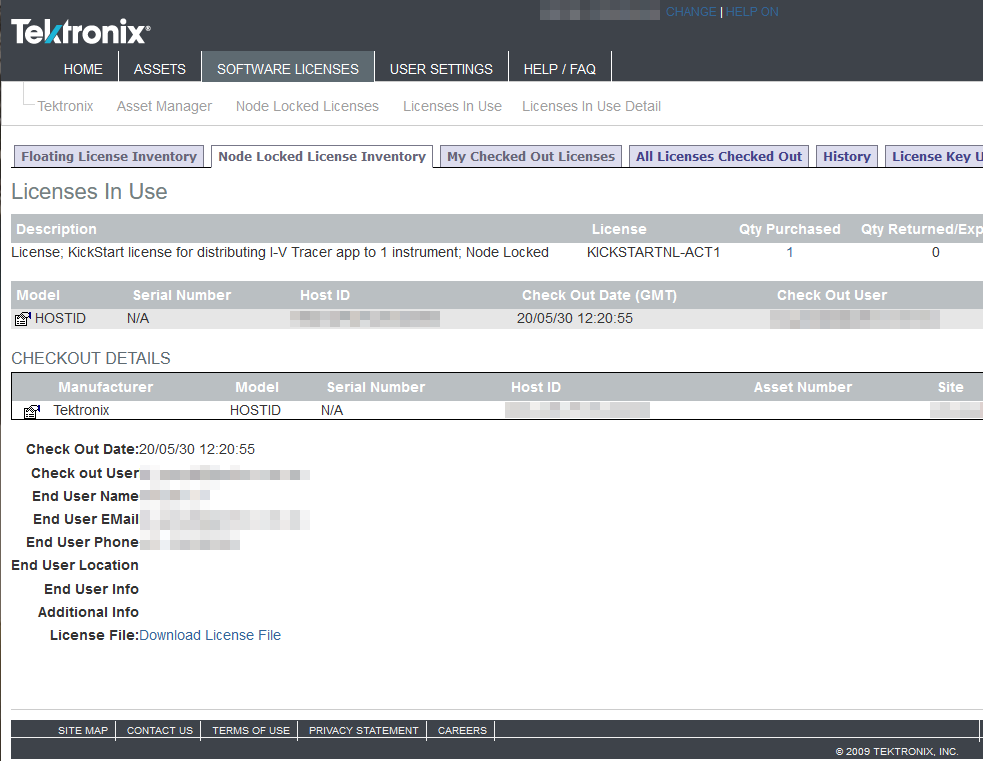The height and width of the screenshot is (761, 983).
Task: Click the Tektronix logo
Action: pyautogui.click(x=80, y=31)
